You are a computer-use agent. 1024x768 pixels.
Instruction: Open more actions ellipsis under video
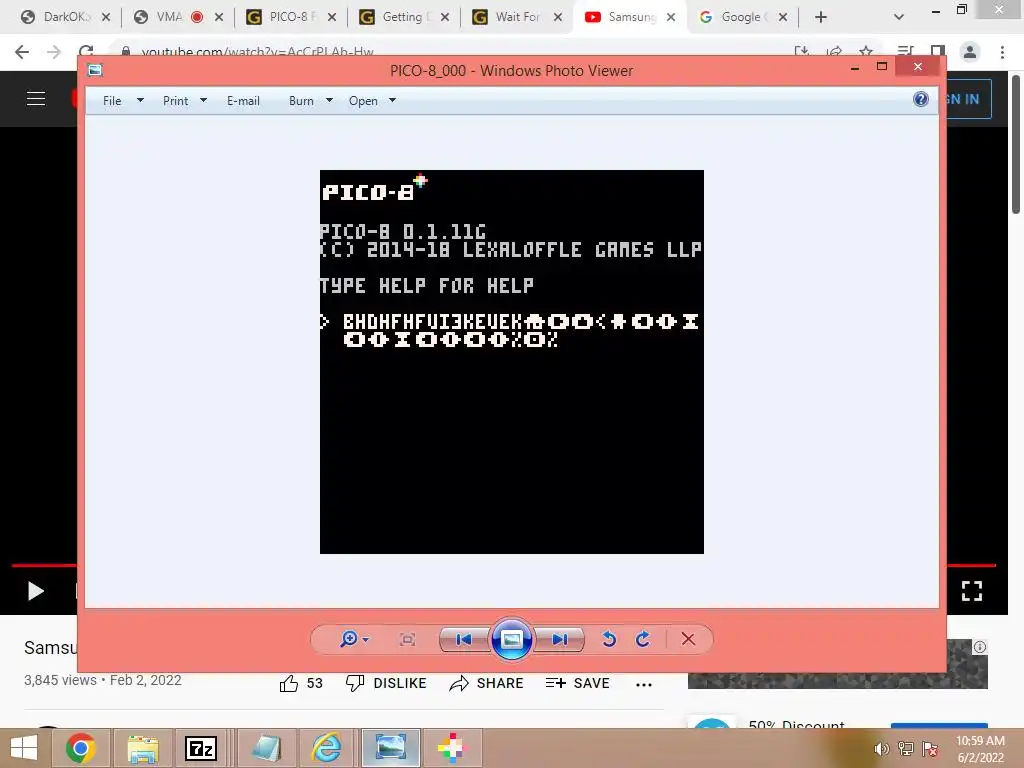pyautogui.click(x=644, y=684)
